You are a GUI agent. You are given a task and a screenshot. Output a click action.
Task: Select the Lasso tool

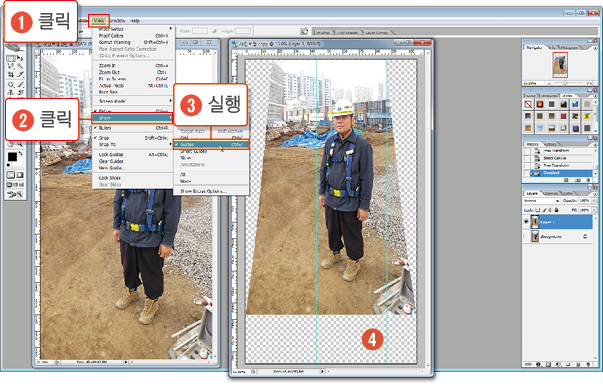10,66
